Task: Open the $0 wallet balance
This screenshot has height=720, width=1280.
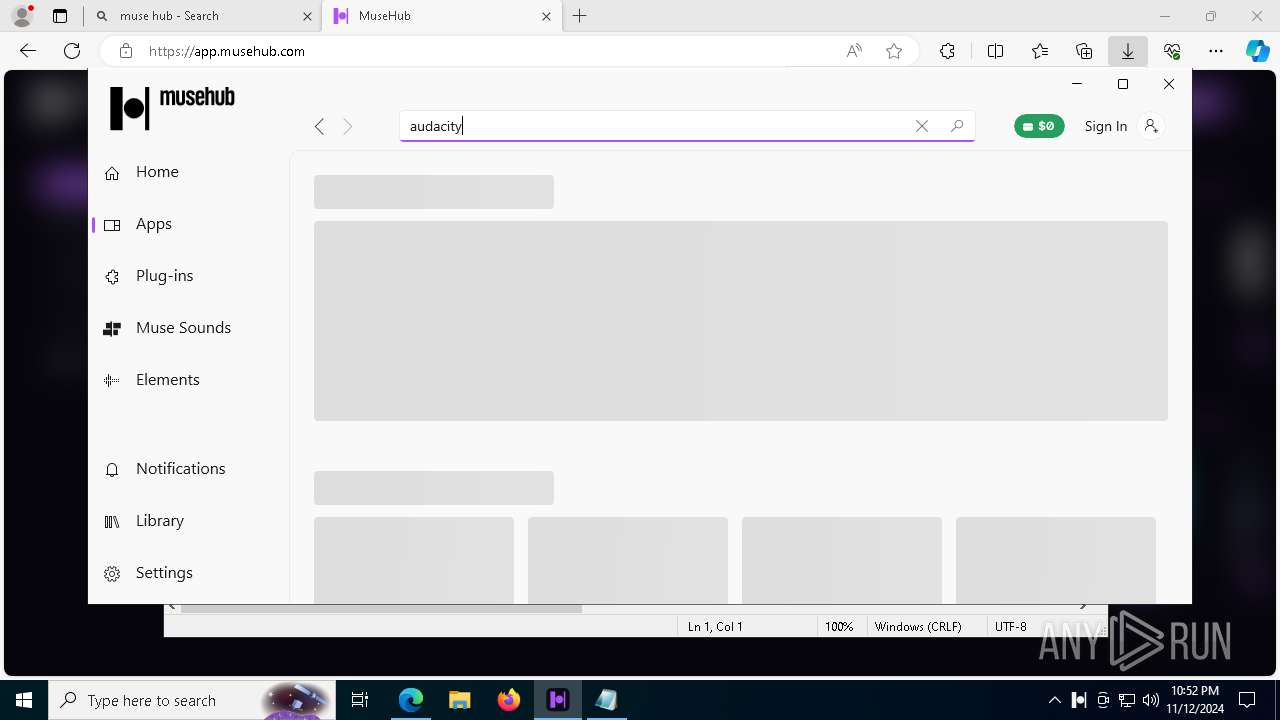Action: (1039, 126)
